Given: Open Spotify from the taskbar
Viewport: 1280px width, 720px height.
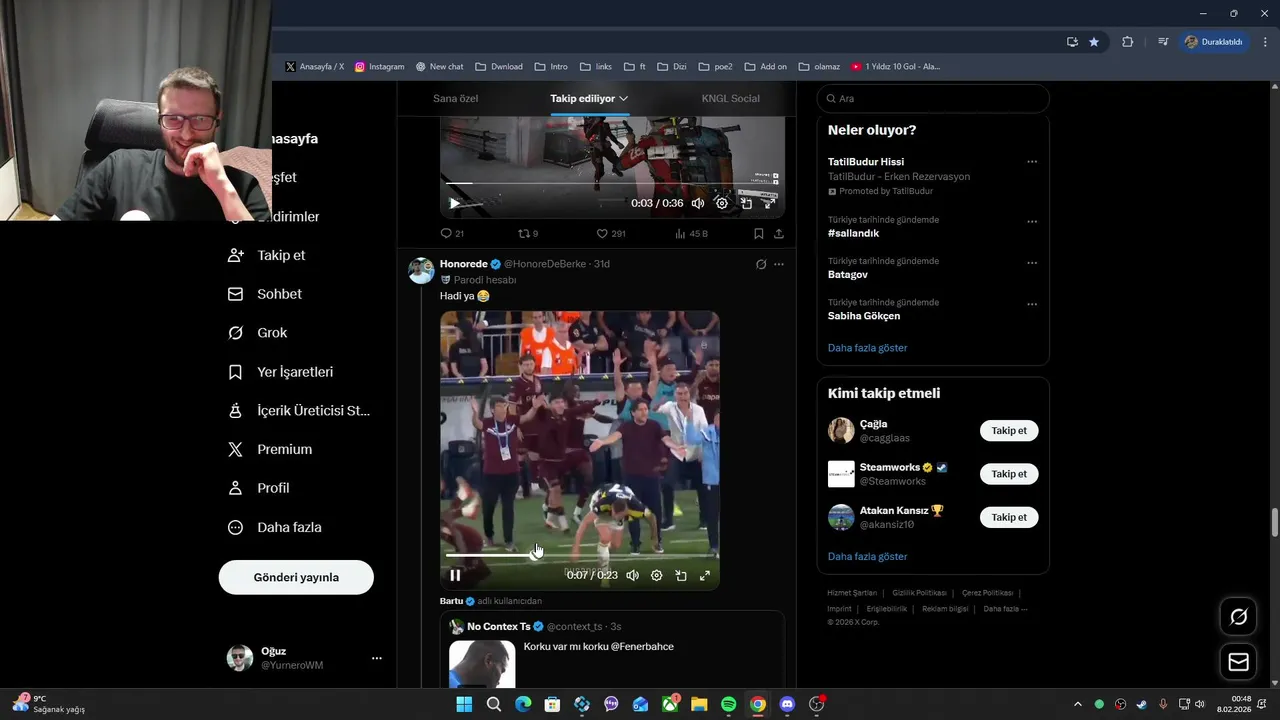Looking at the screenshot, I should pos(729,704).
